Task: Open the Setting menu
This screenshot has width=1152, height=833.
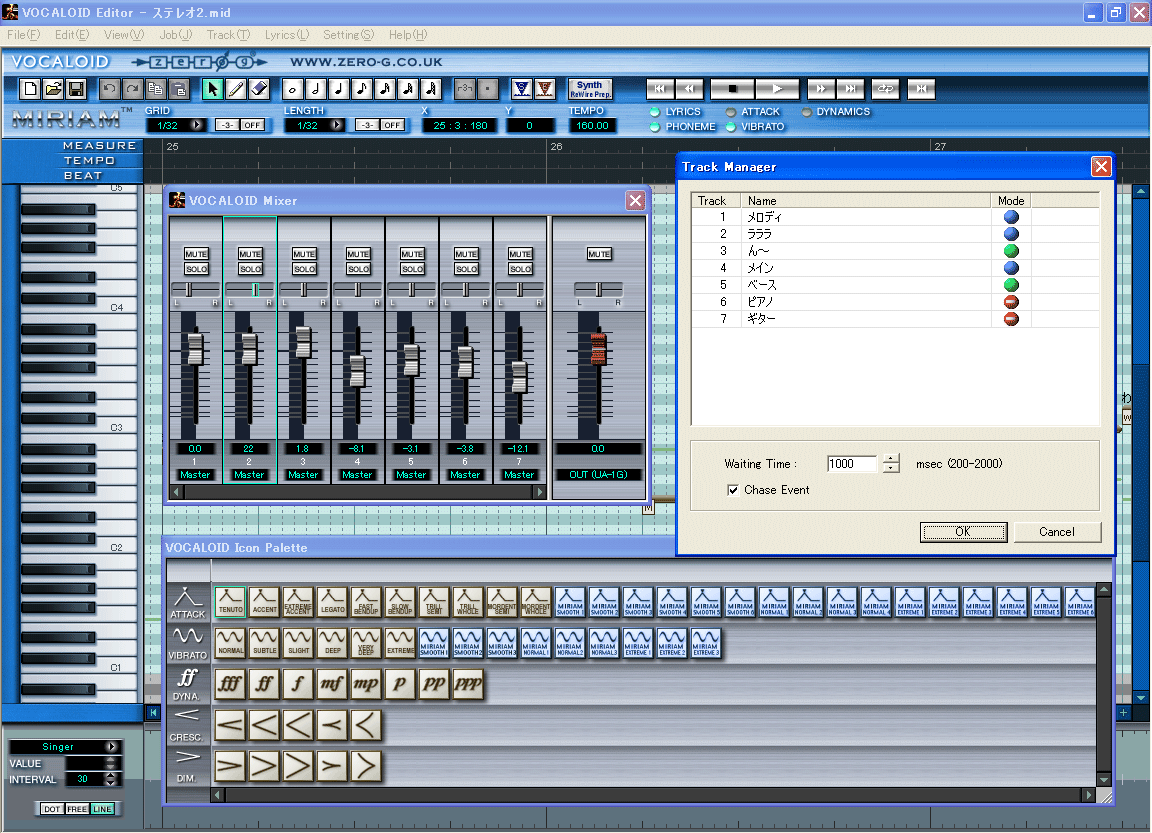Action: pos(348,35)
